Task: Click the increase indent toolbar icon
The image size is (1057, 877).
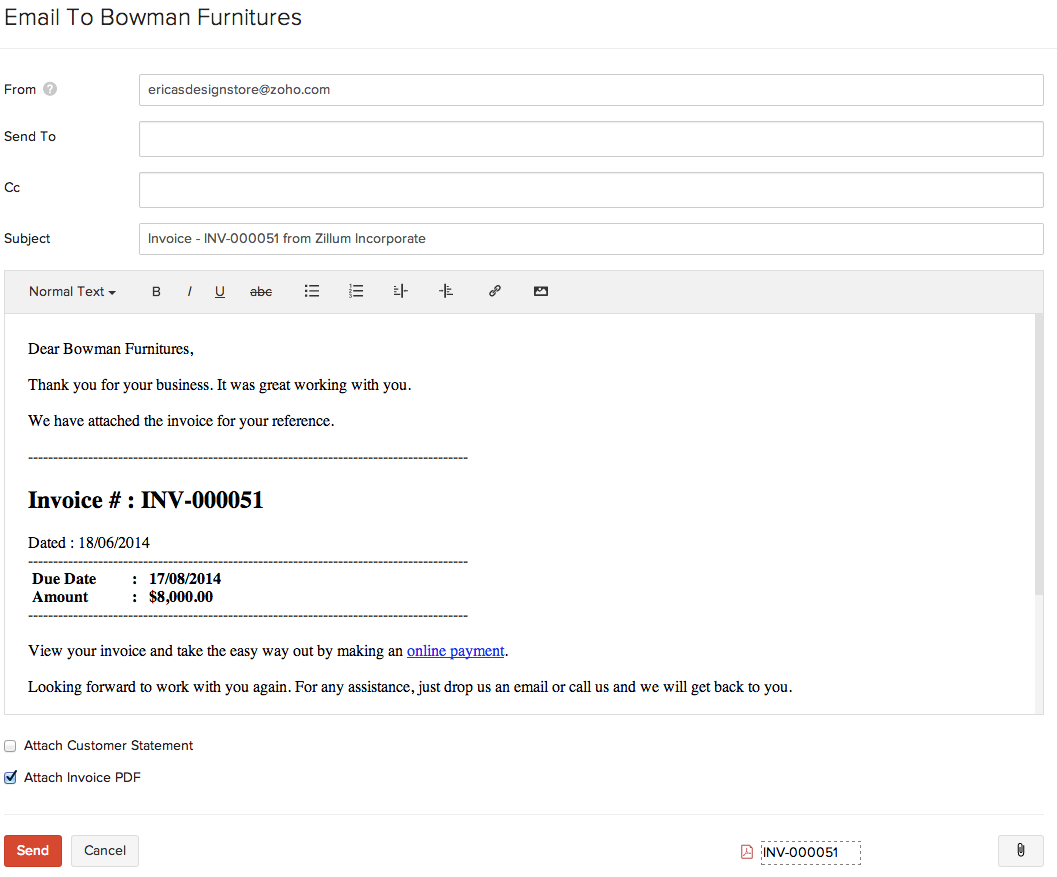Action: pyautogui.click(x=446, y=292)
